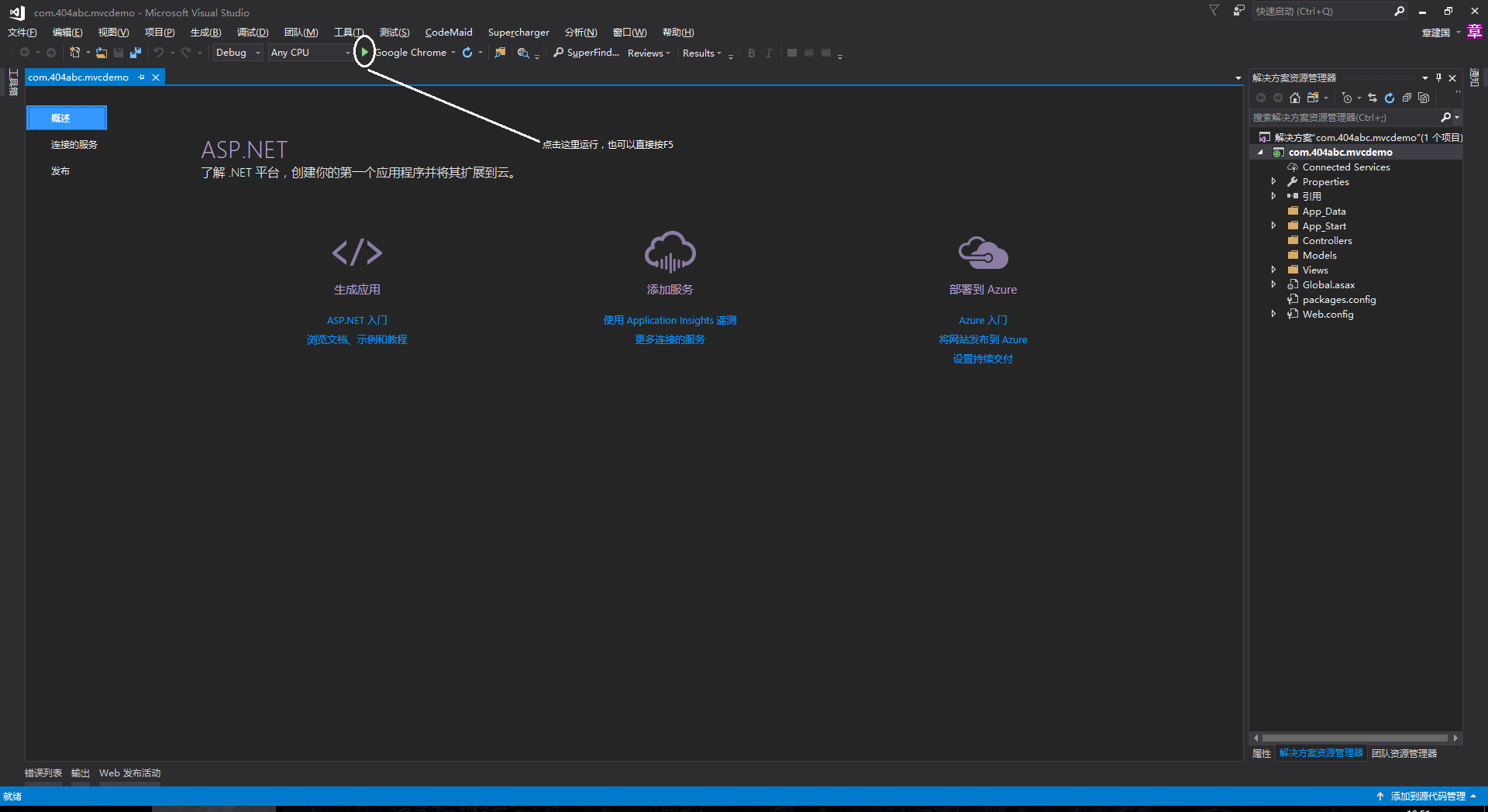Select 发布 in the left navigation
The image size is (1488, 812).
coord(60,171)
